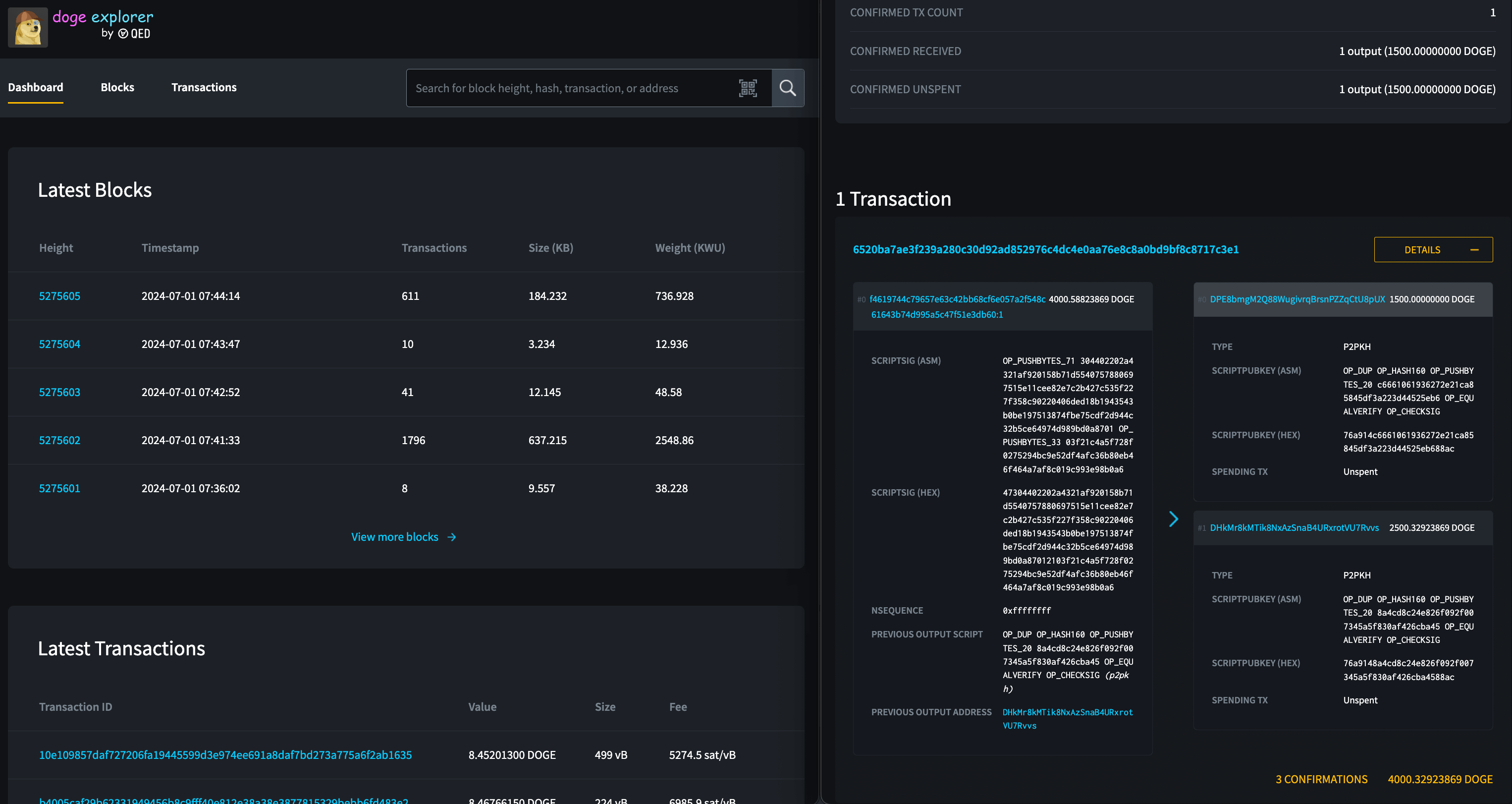Click the QED circular logo icon
This screenshot has width=1512, height=804.
pyautogui.click(x=123, y=34)
